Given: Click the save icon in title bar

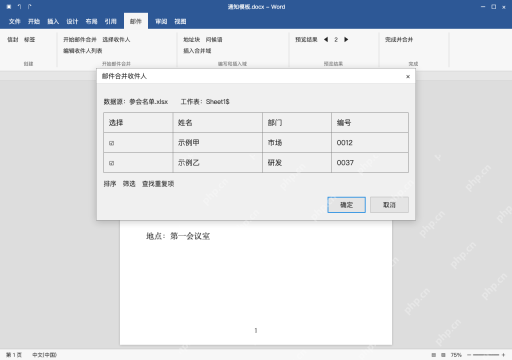Looking at the screenshot, I should coord(9,7).
